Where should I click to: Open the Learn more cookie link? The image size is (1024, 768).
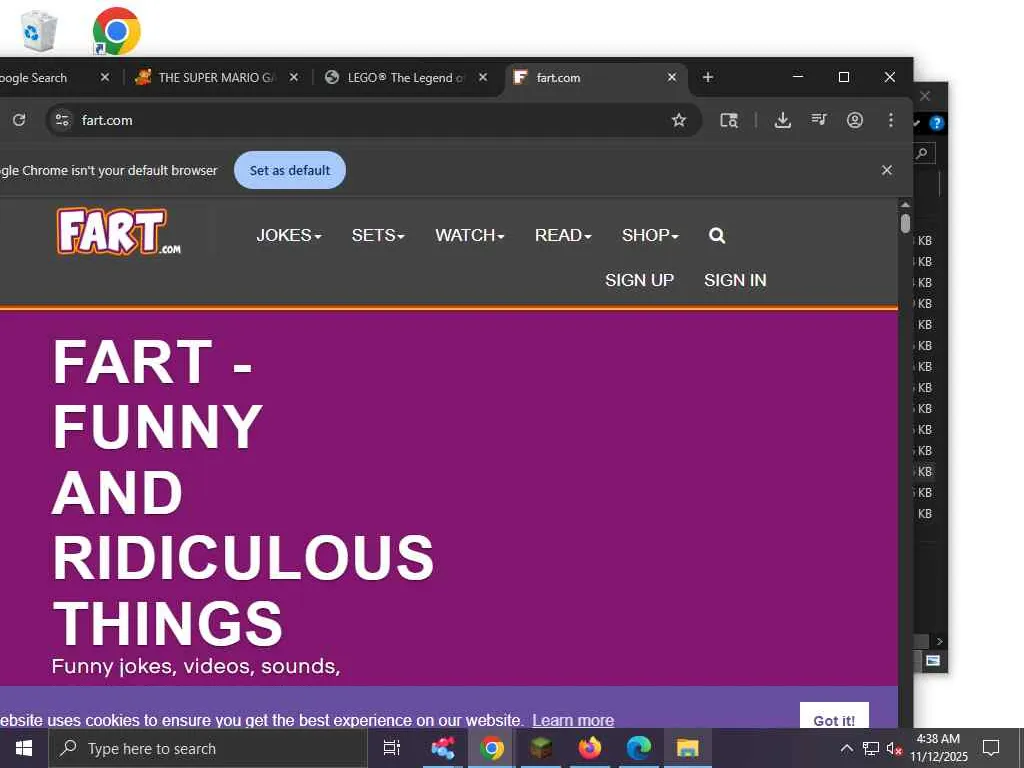(x=573, y=720)
